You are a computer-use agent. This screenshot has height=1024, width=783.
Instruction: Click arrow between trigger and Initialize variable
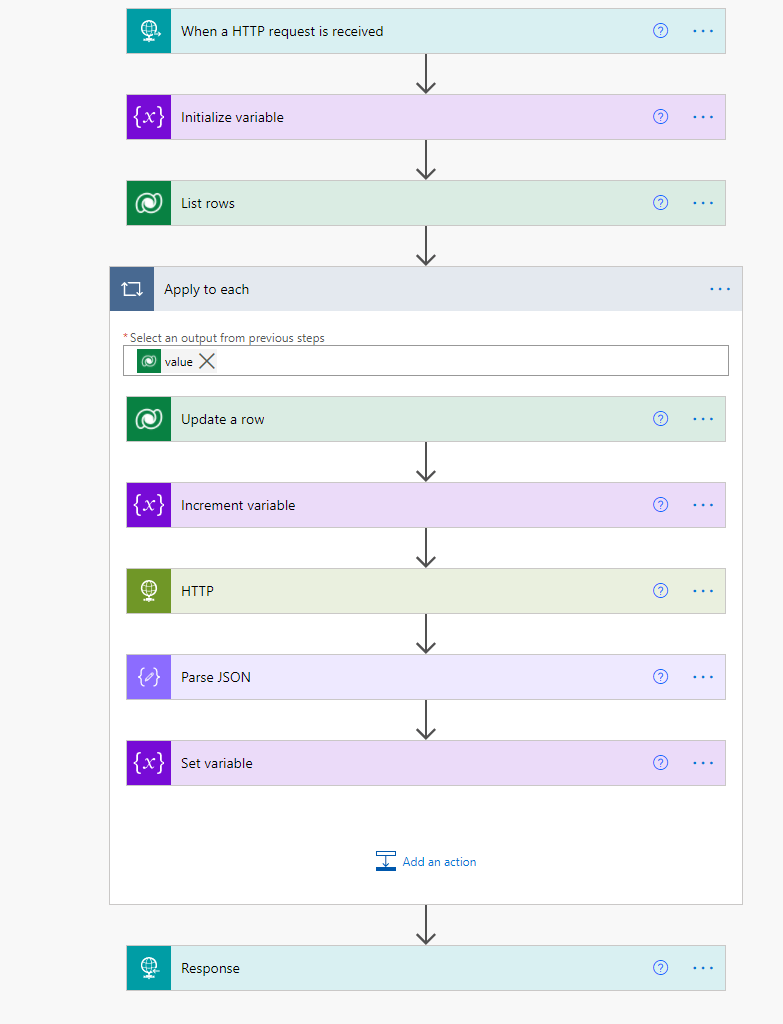point(426,74)
